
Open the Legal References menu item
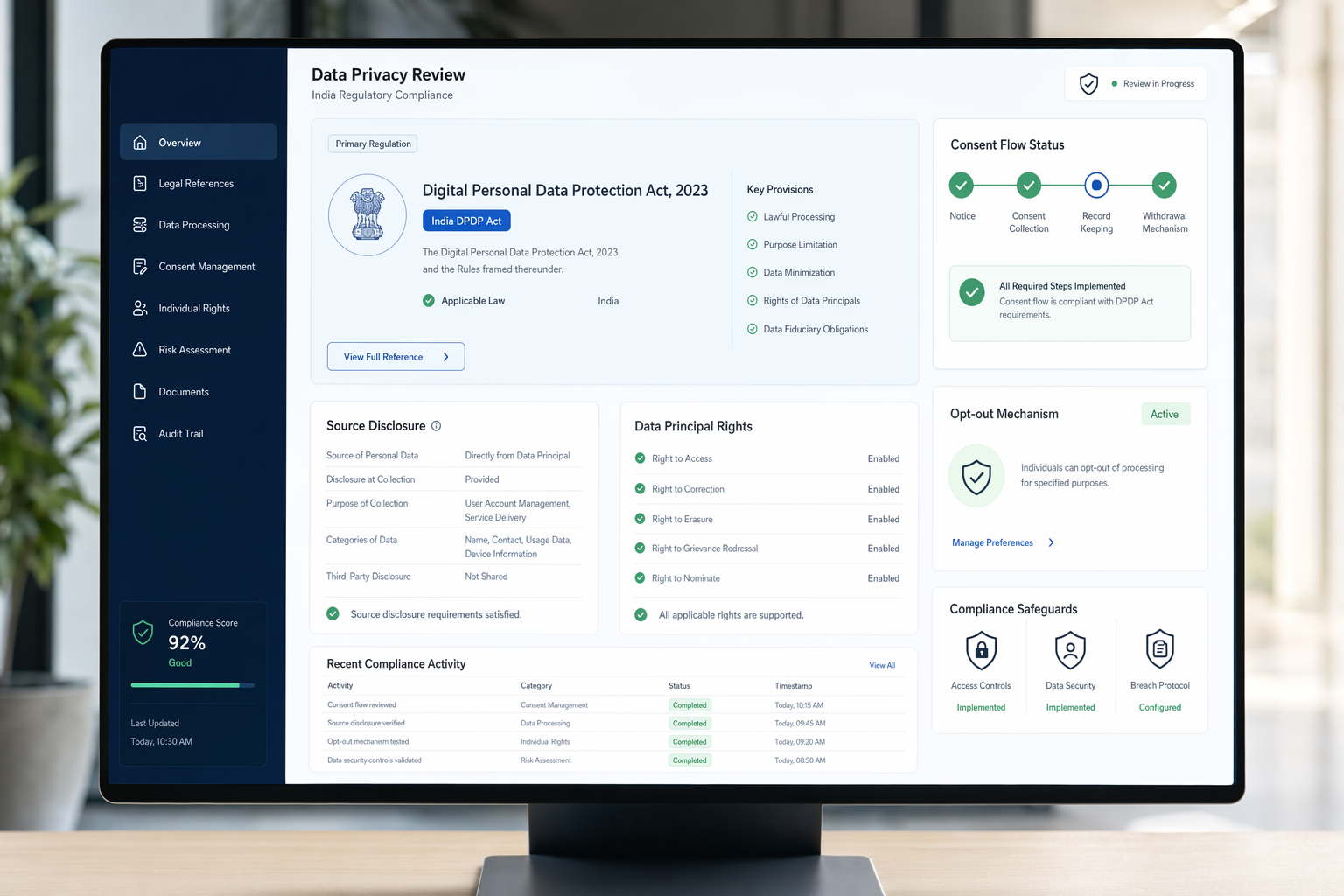199,184
